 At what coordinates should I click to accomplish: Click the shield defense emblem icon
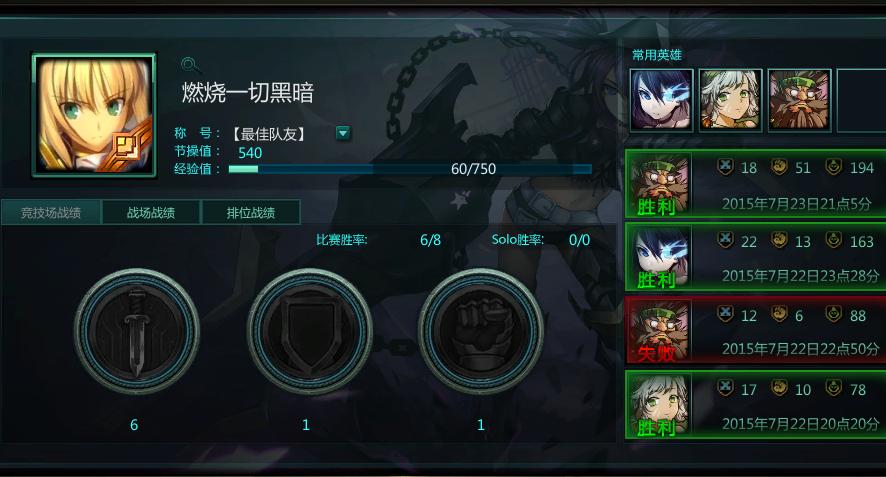tap(309, 331)
